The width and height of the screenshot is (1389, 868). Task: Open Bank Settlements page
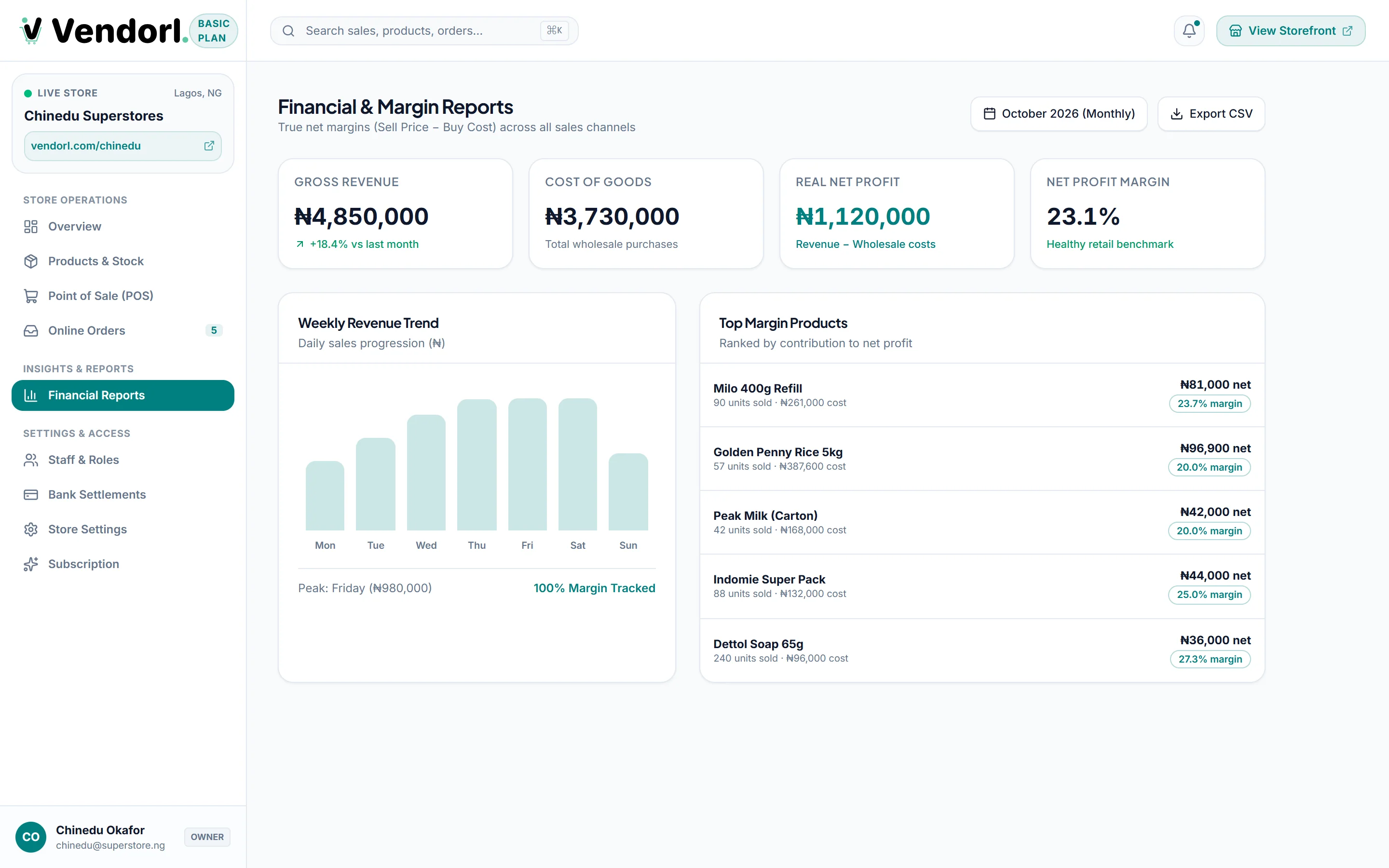[x=123, y=495]
